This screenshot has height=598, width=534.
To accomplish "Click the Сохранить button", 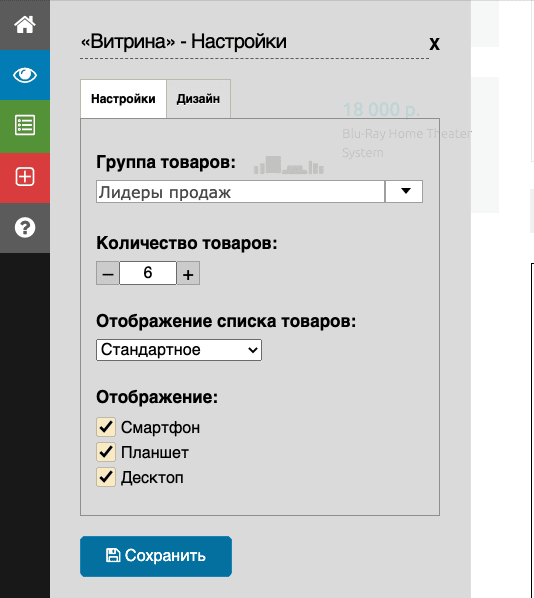I will pos(156,556).
